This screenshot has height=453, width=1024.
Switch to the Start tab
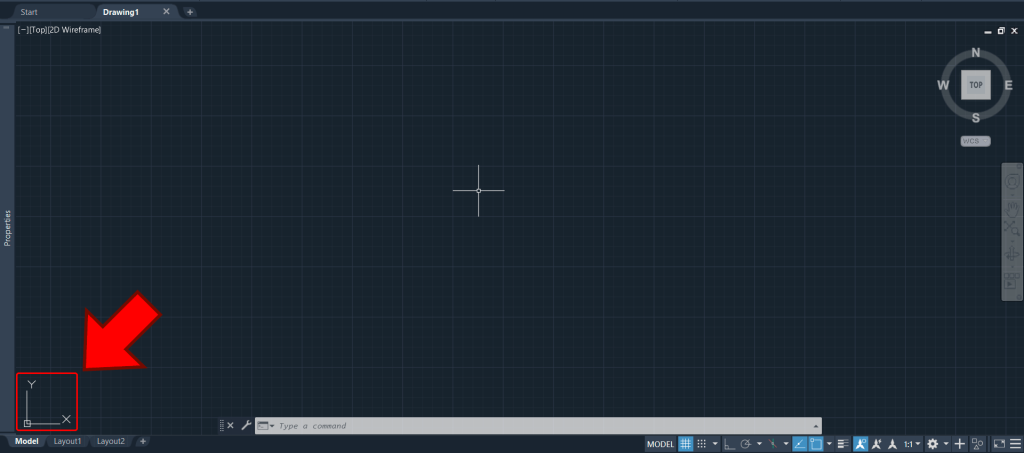30,12
